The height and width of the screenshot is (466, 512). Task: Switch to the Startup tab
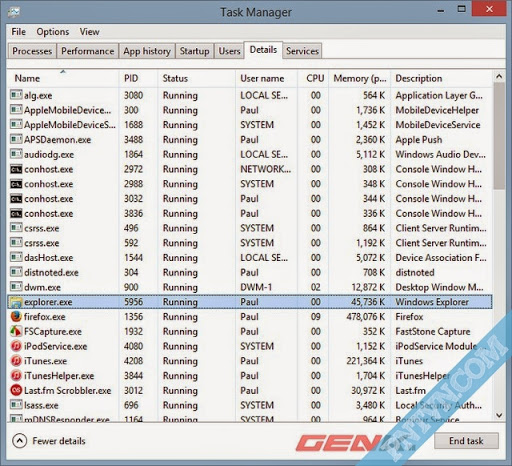(195, 51)
